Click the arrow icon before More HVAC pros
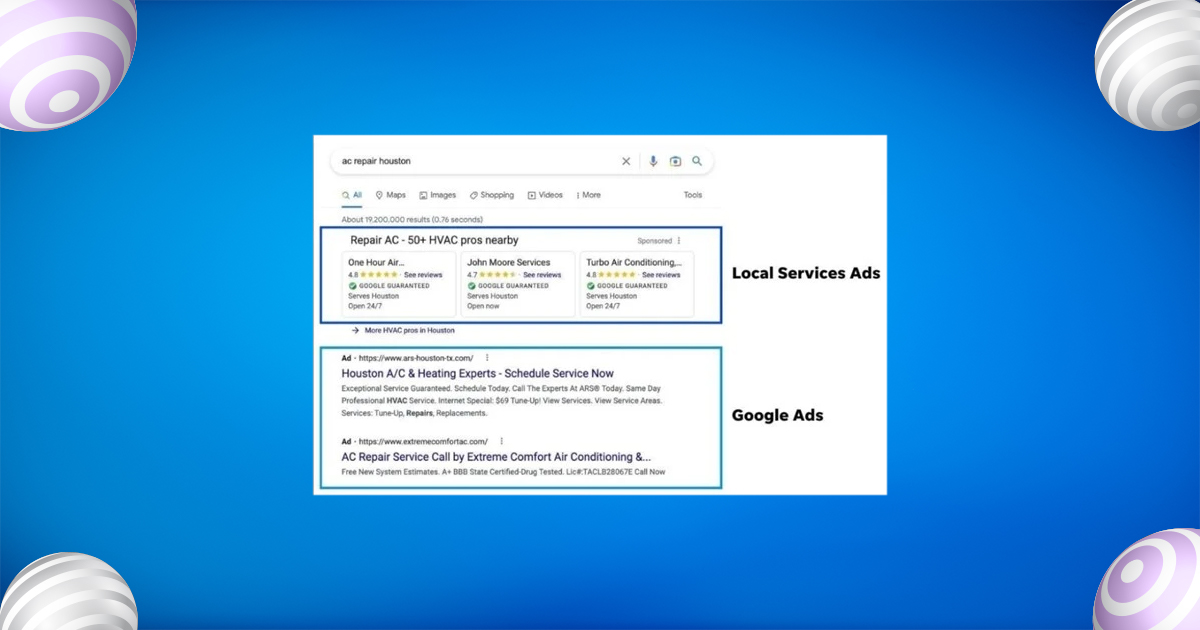This screenshot has height=630, width=1200. click(355, 330)
